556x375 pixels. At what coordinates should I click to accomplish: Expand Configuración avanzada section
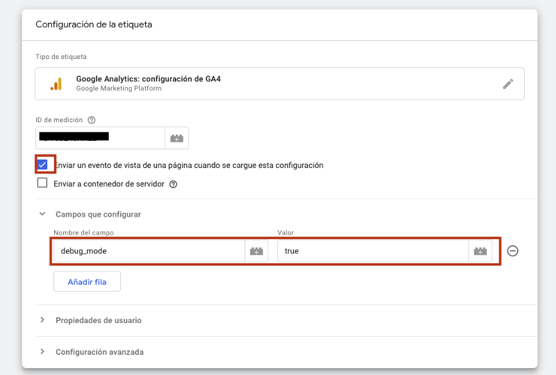coord(42,352)
